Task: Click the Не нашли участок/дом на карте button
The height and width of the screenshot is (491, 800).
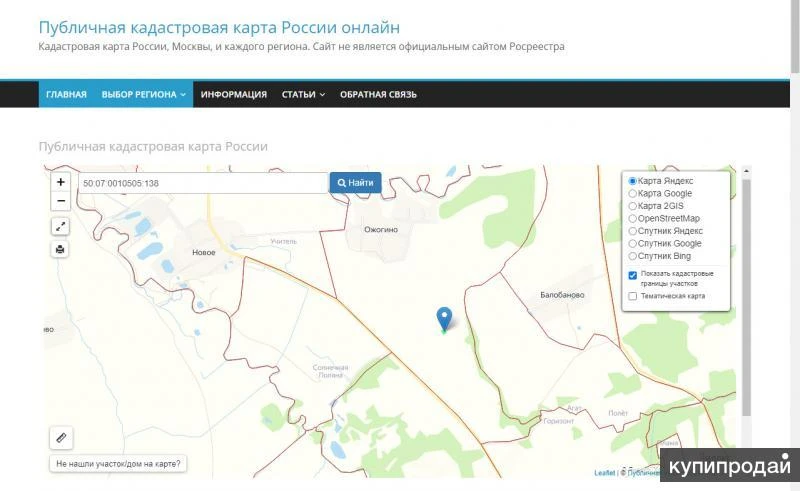Action: 120,464
